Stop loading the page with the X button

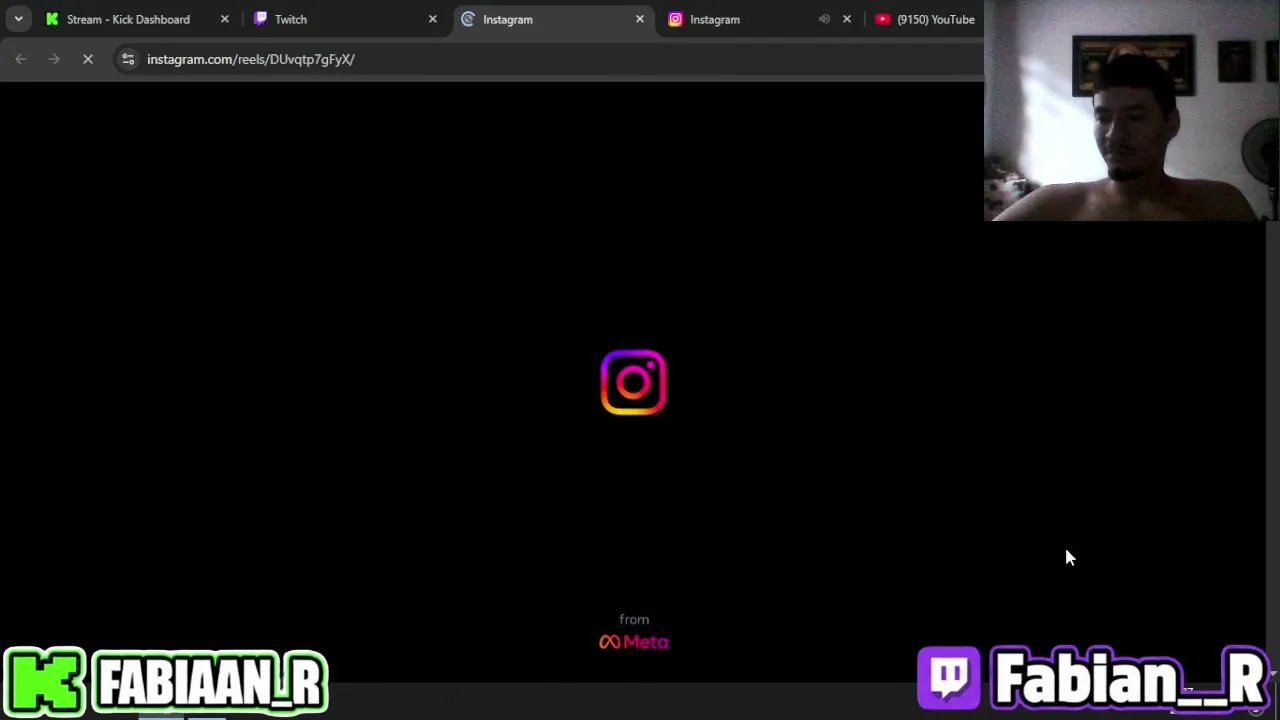click(88, 59)
